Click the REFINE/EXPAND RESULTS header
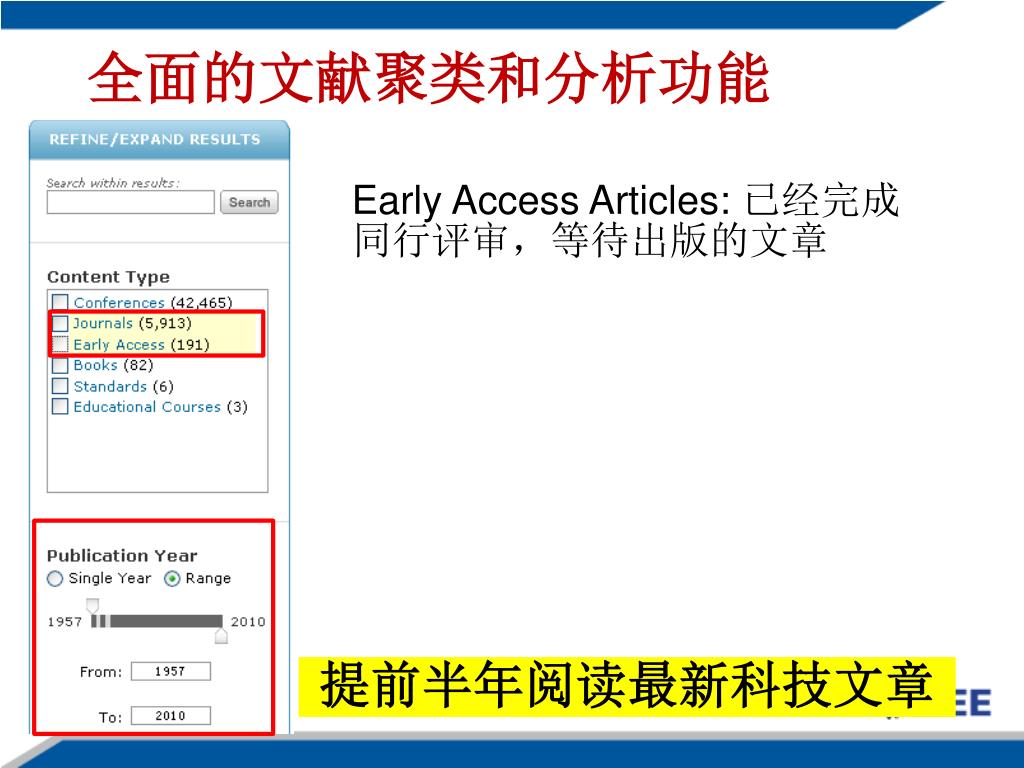1024x768 pixels. [159, 139]
